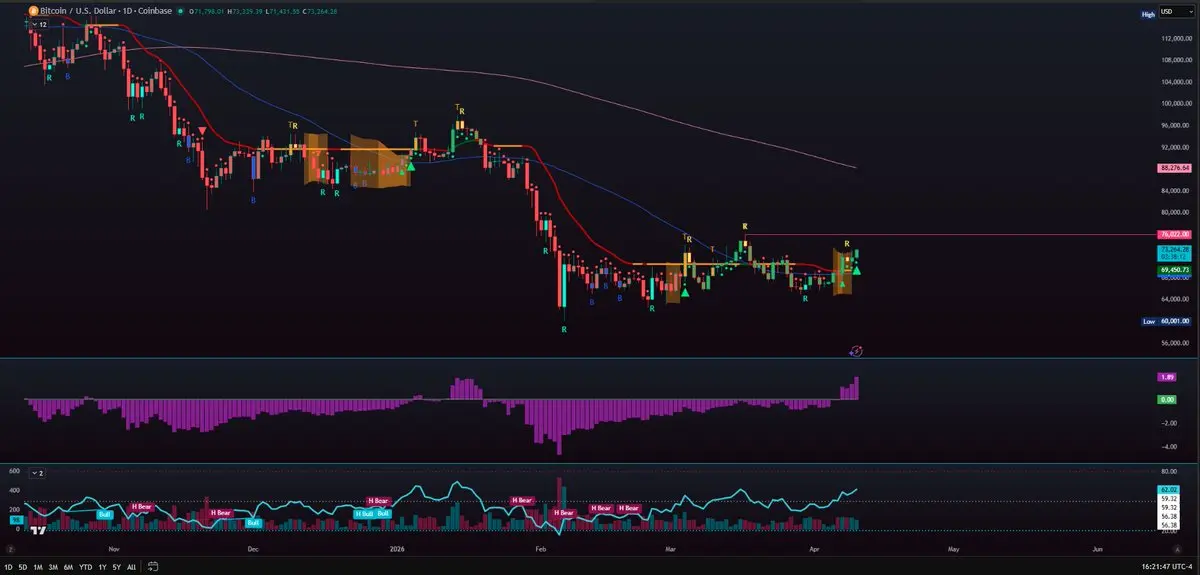Select the 1D time range
Viewport: 1200px width, 575px height.
[10, 567]
